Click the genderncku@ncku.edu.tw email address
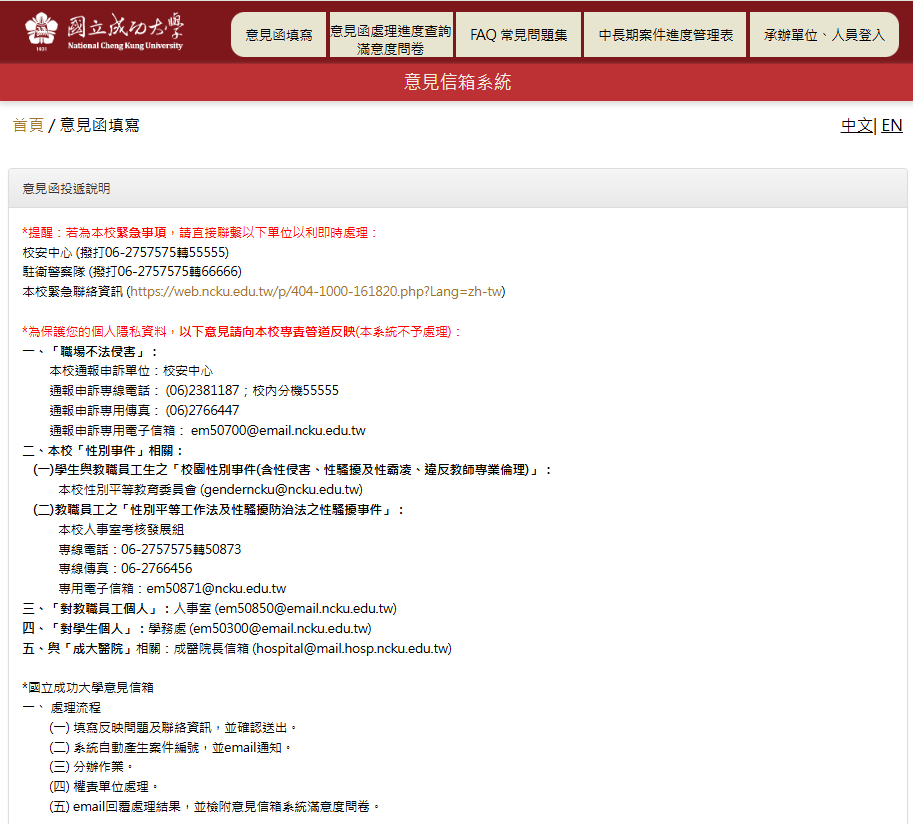 pos(281,490)
